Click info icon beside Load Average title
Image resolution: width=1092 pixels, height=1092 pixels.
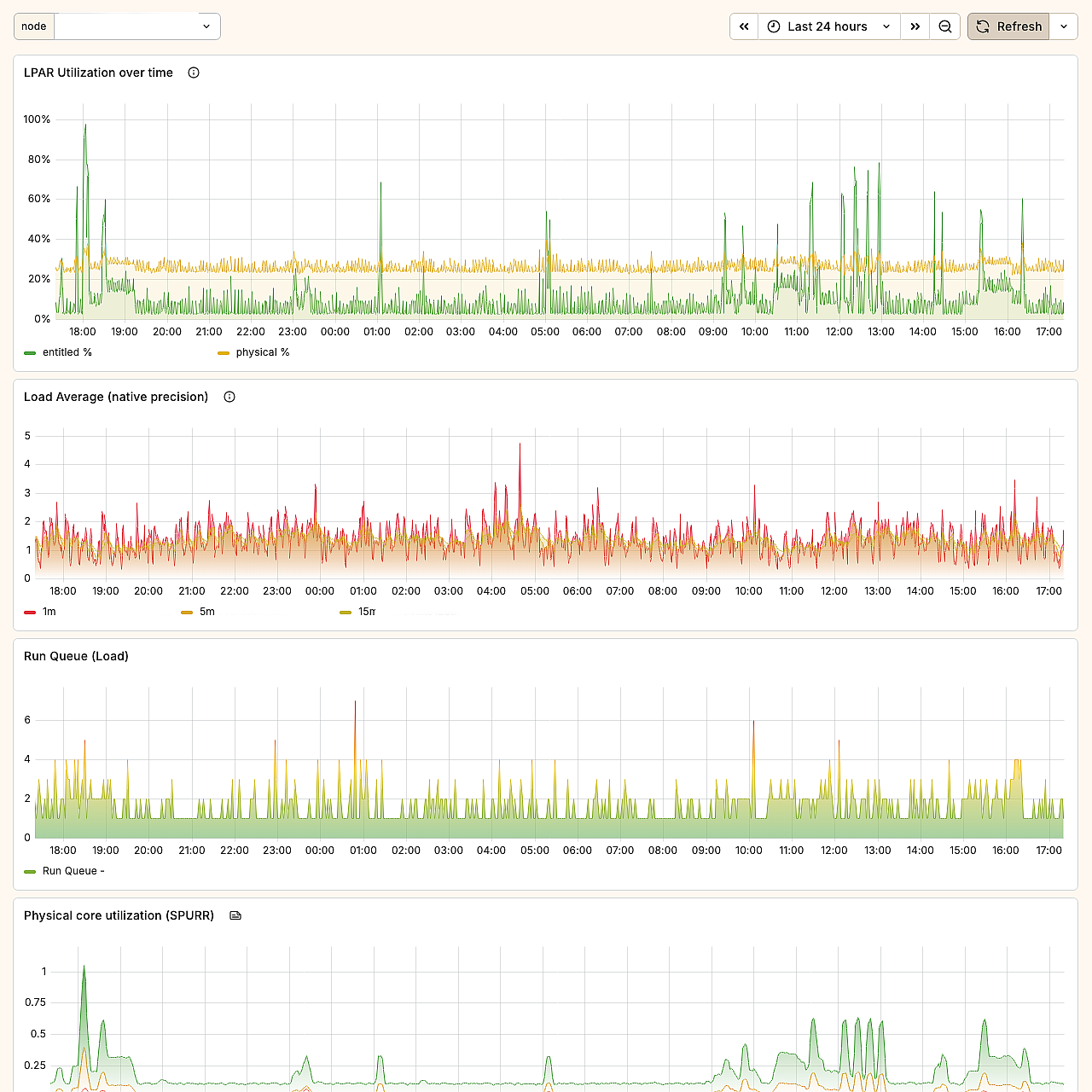229,397
